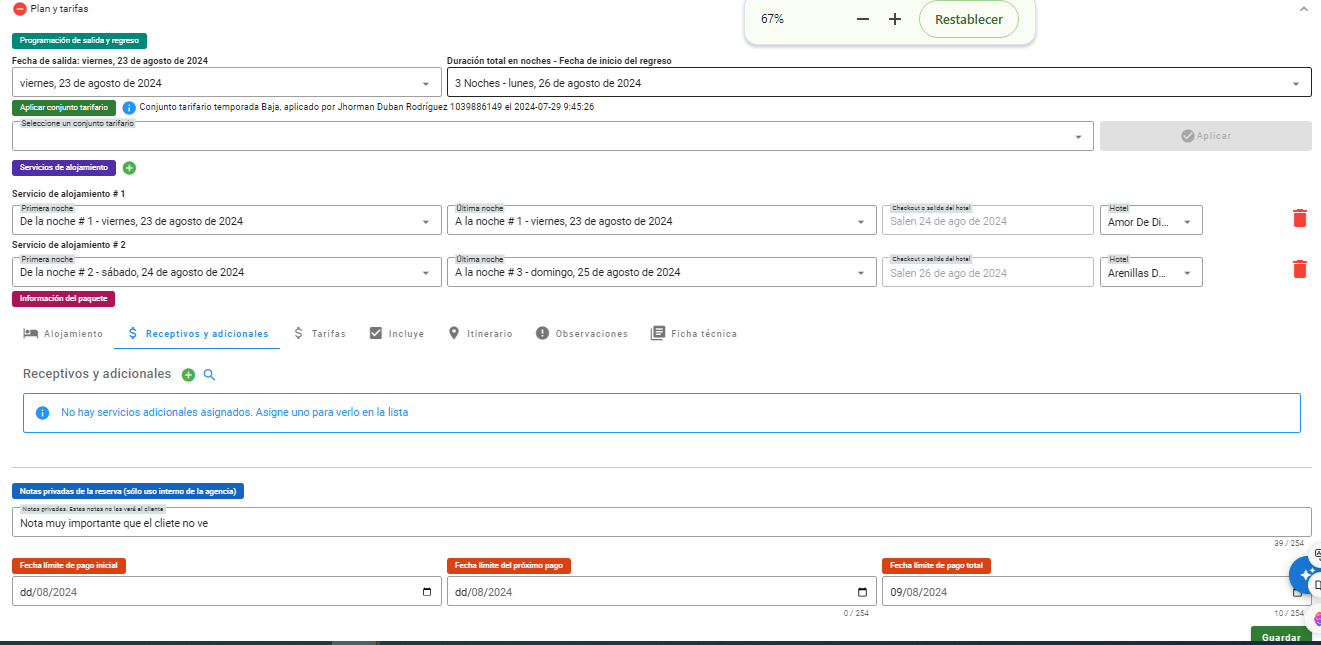The height and width of the screenshot is (645, 1321).
Task: Add a new Receptivos y adicionales item
Action: pos(188,375)
